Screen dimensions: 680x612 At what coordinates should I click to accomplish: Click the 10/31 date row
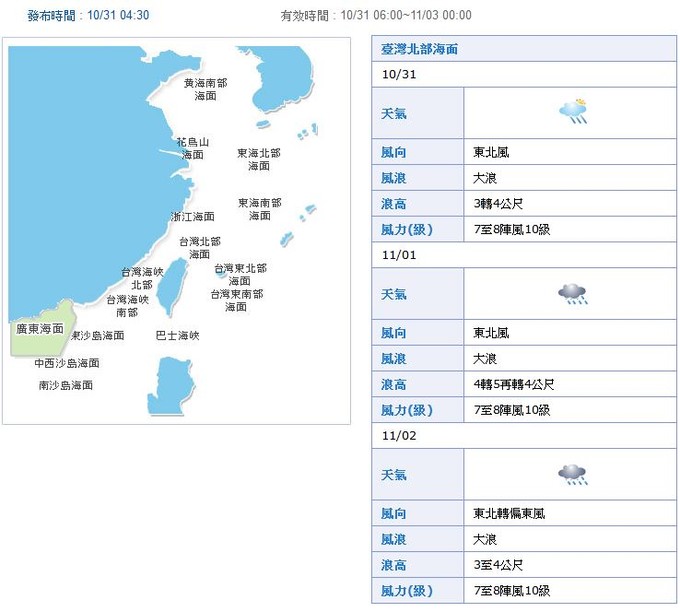tap(524, 75)
